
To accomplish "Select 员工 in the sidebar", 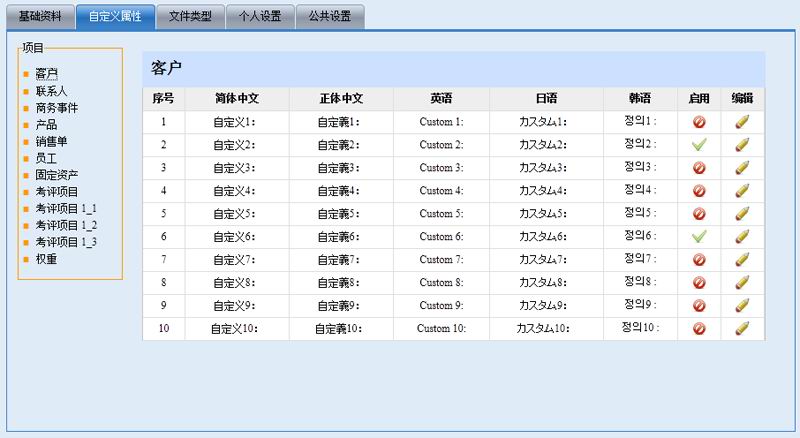I will pyautogui.click(x=46, y=159).
